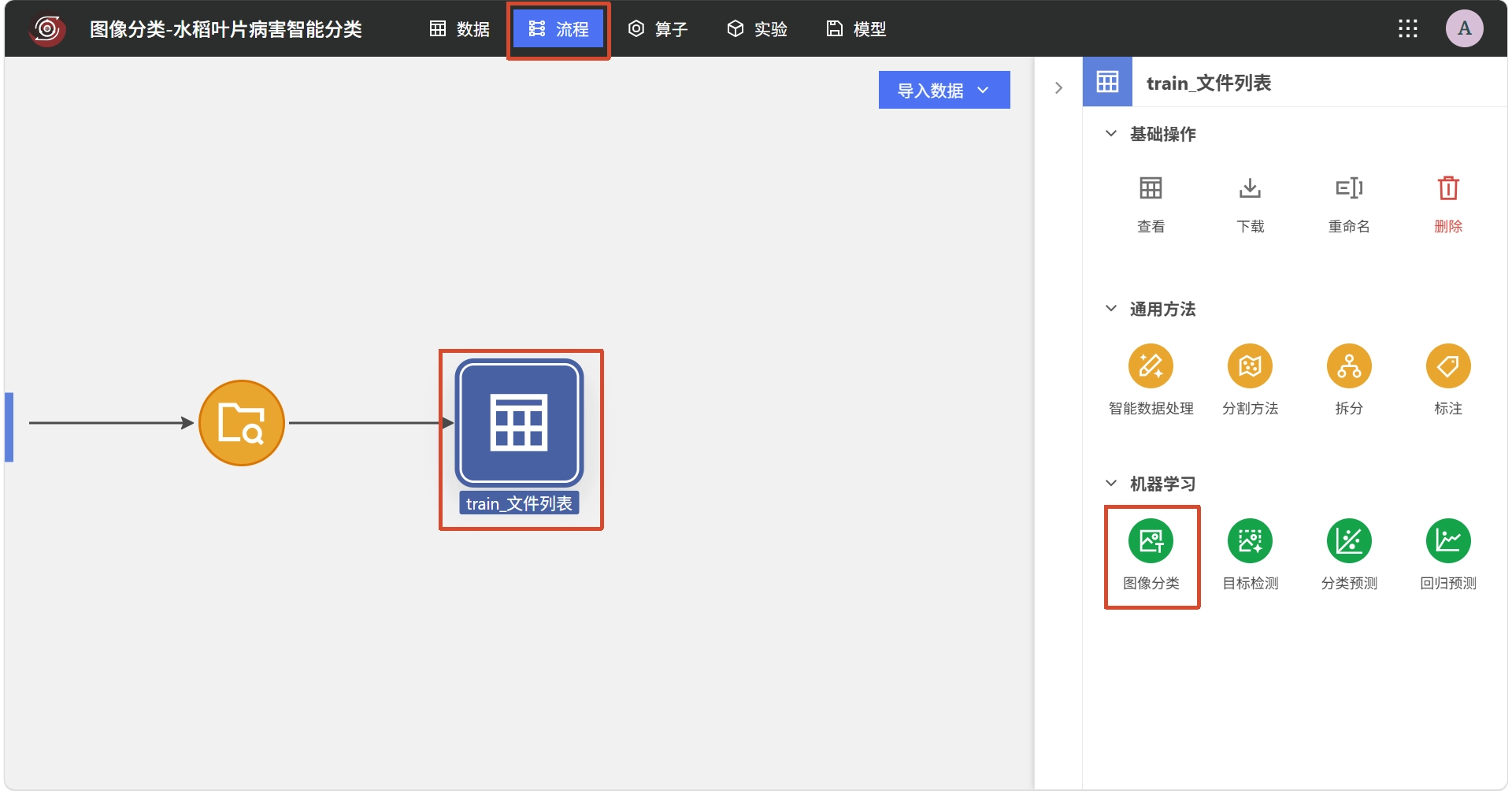Click the blue handle at the canvas left edge
1512x794 pixels.
point(9,426)
